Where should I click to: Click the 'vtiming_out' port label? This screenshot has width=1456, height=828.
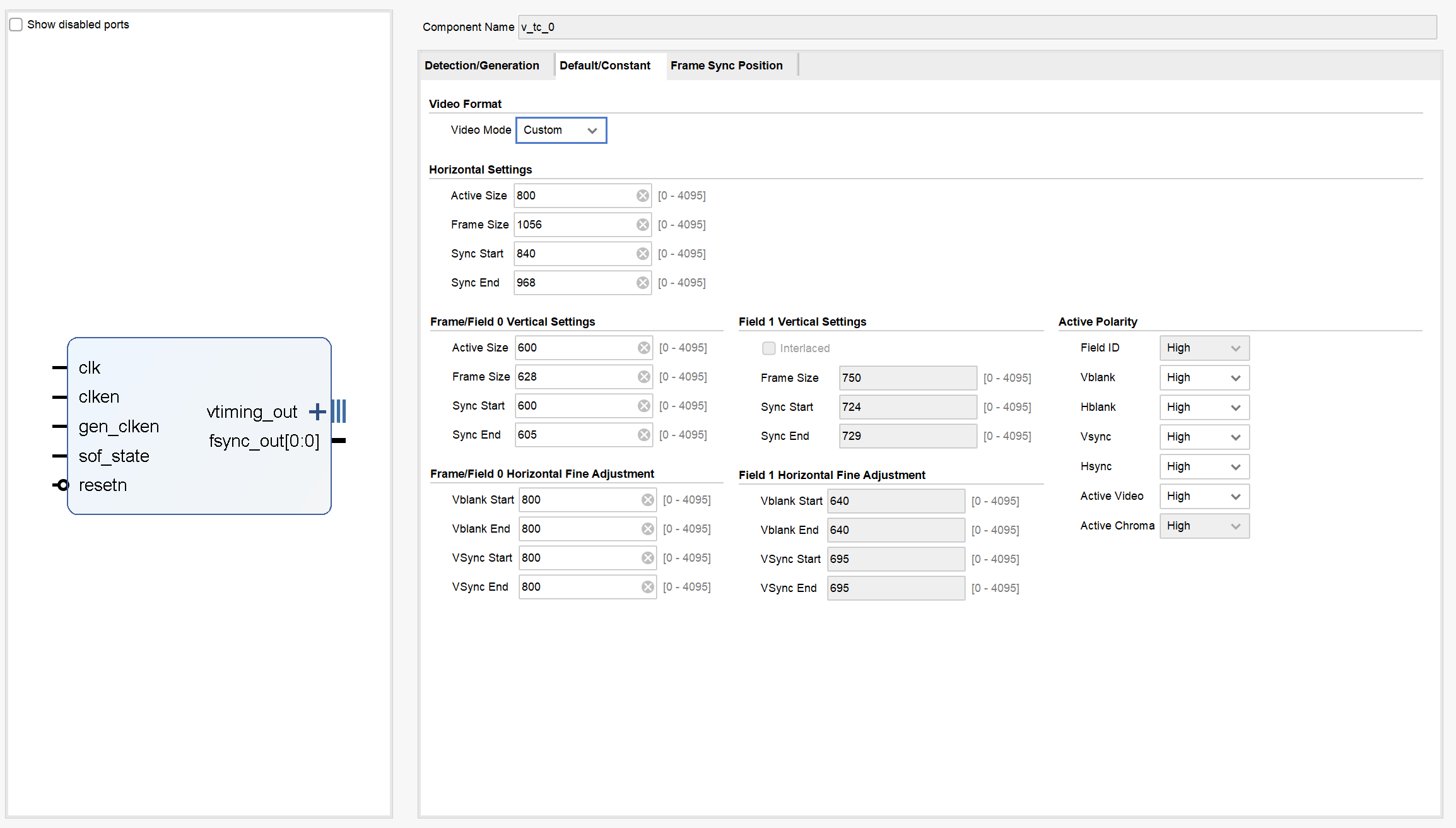252,412
